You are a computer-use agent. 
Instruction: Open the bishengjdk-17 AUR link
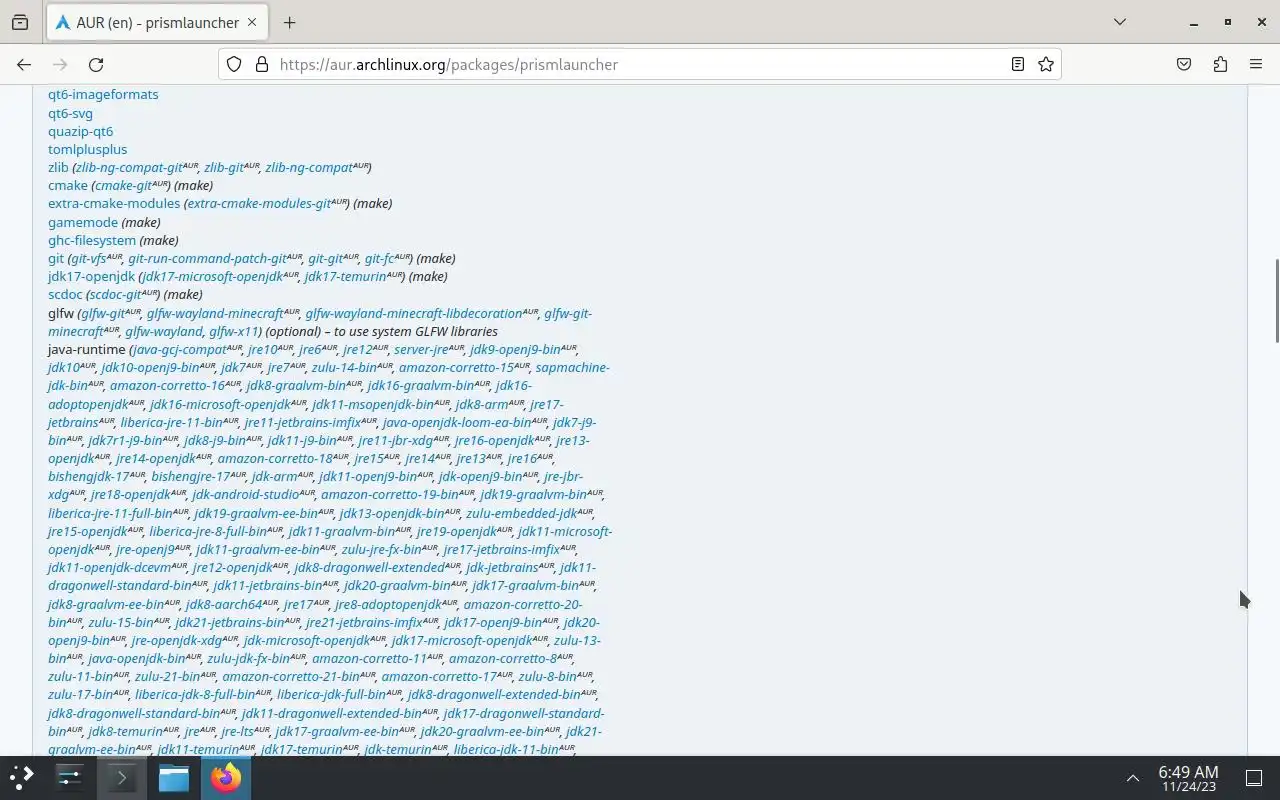coord(89,476)
